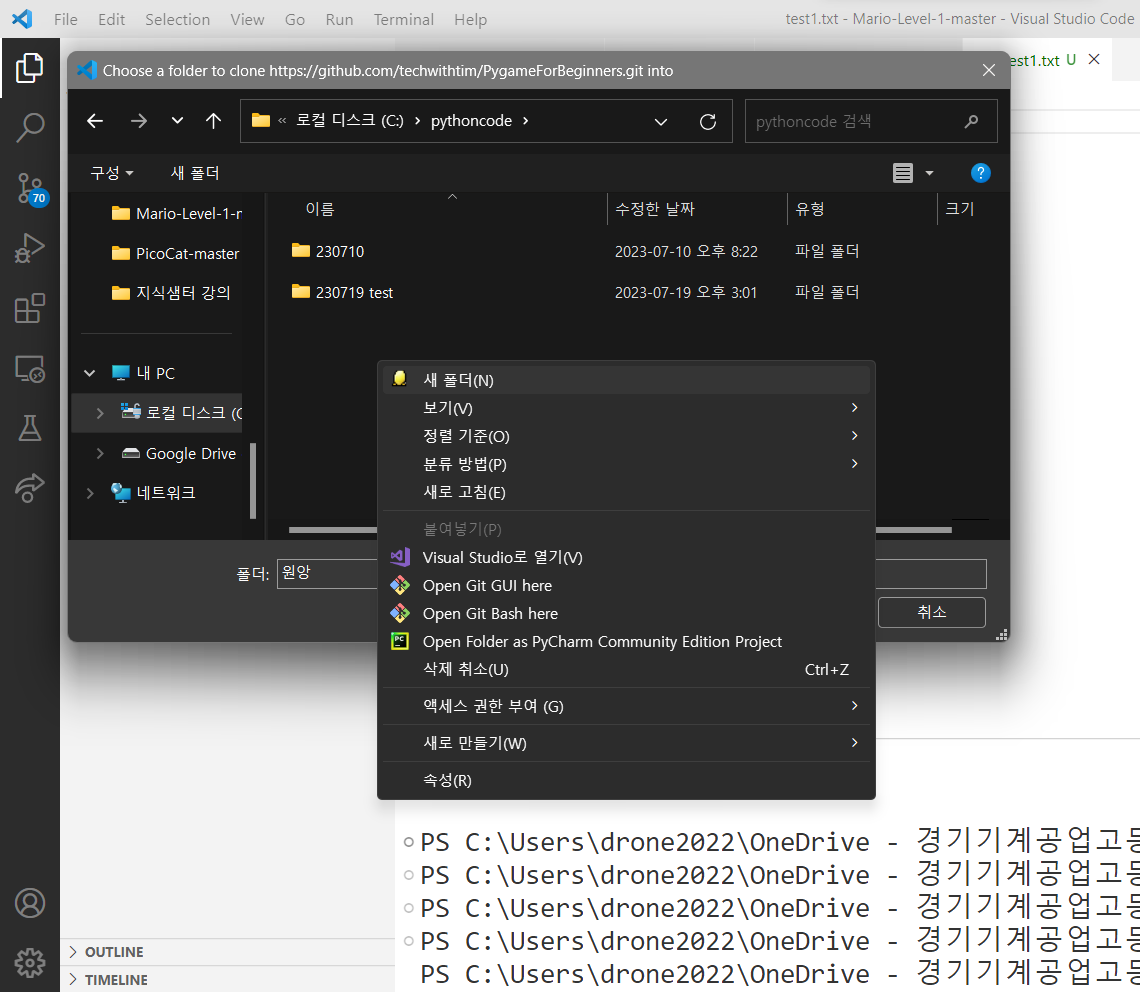
Task: Select Mario-Level-1 folder in navigation pane
Action: click(x=177, y=214)
